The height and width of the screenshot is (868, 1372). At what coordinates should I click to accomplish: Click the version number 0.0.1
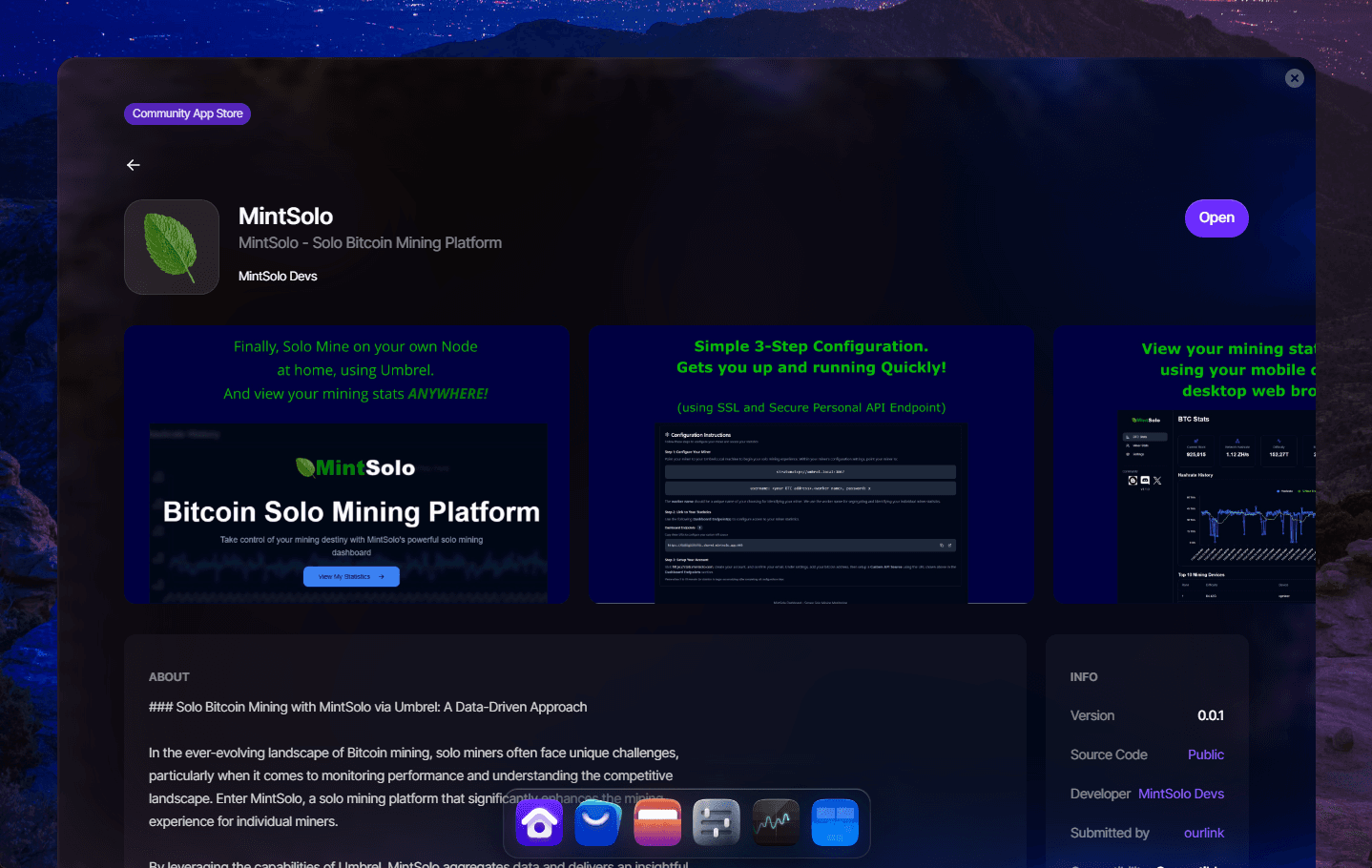coord(1210,715)
